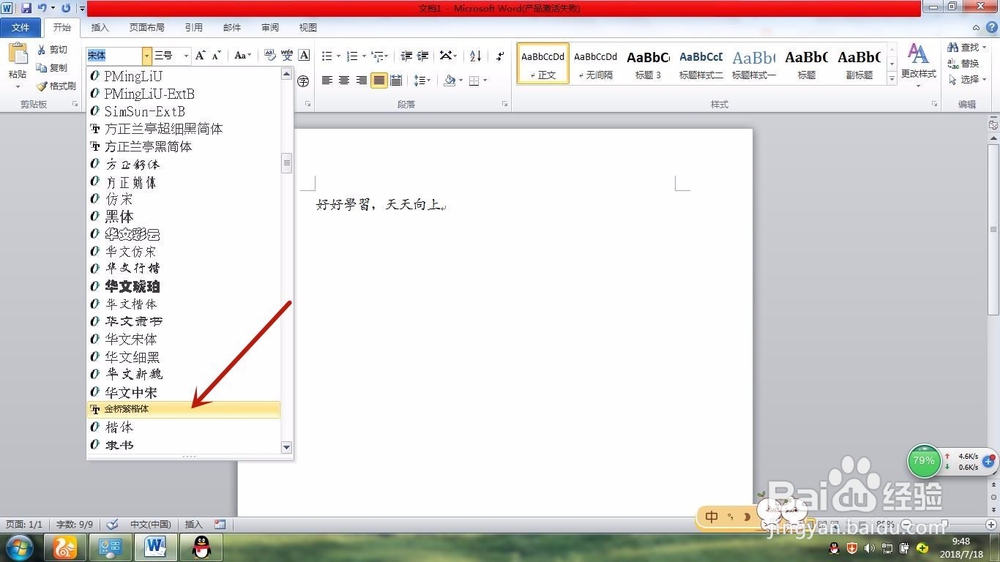Toggle Distributed alignment for the paragraph
The image size is (1000, 562).
pyautogui.click(x=396, y=80)
